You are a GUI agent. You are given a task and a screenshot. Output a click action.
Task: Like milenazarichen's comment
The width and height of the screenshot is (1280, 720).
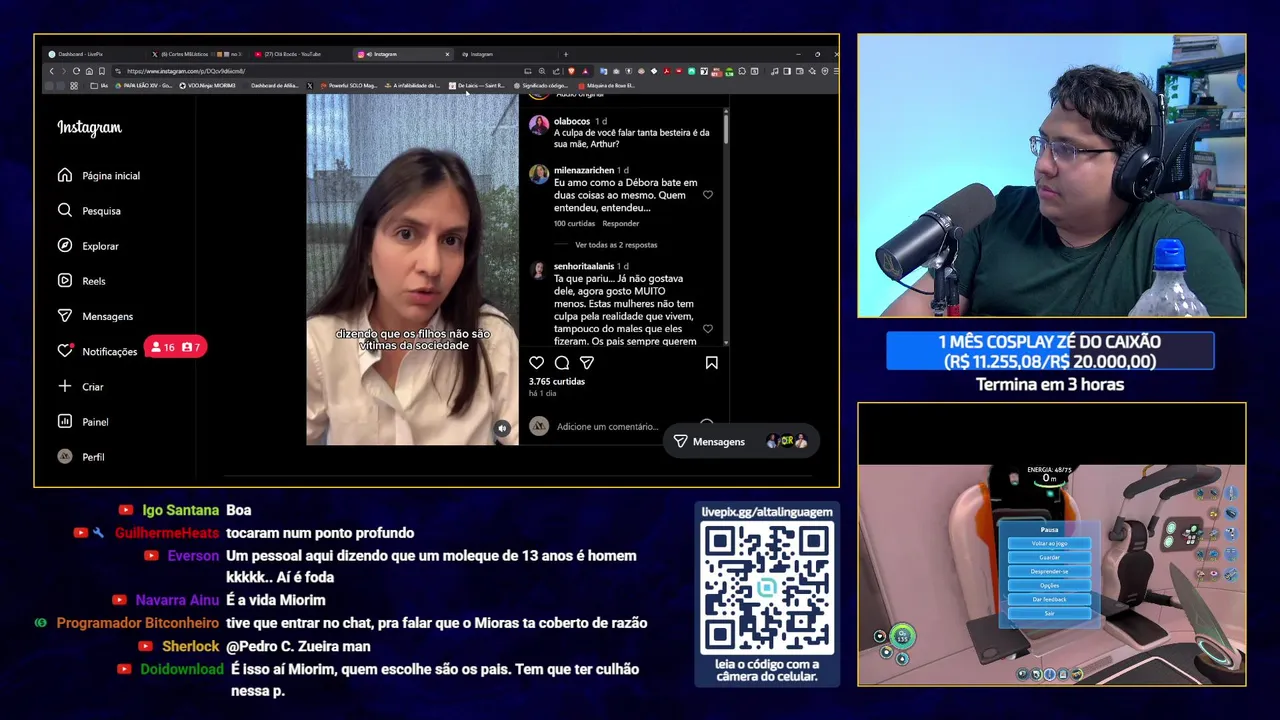click(x=708, y=195)
